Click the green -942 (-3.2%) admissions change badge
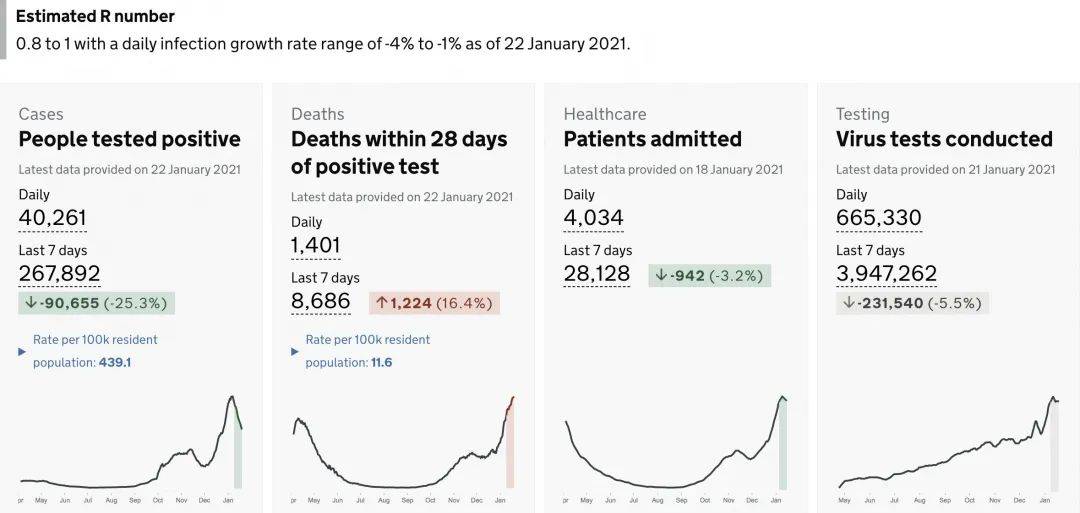Image resolution: width=1080 pixels, height=513 pixels. tap(711, 275)
